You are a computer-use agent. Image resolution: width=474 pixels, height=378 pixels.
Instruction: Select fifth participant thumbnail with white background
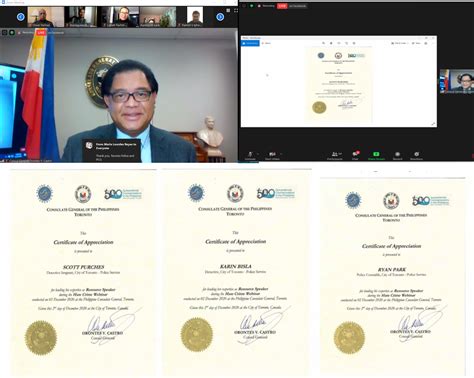tap(194, 17)
